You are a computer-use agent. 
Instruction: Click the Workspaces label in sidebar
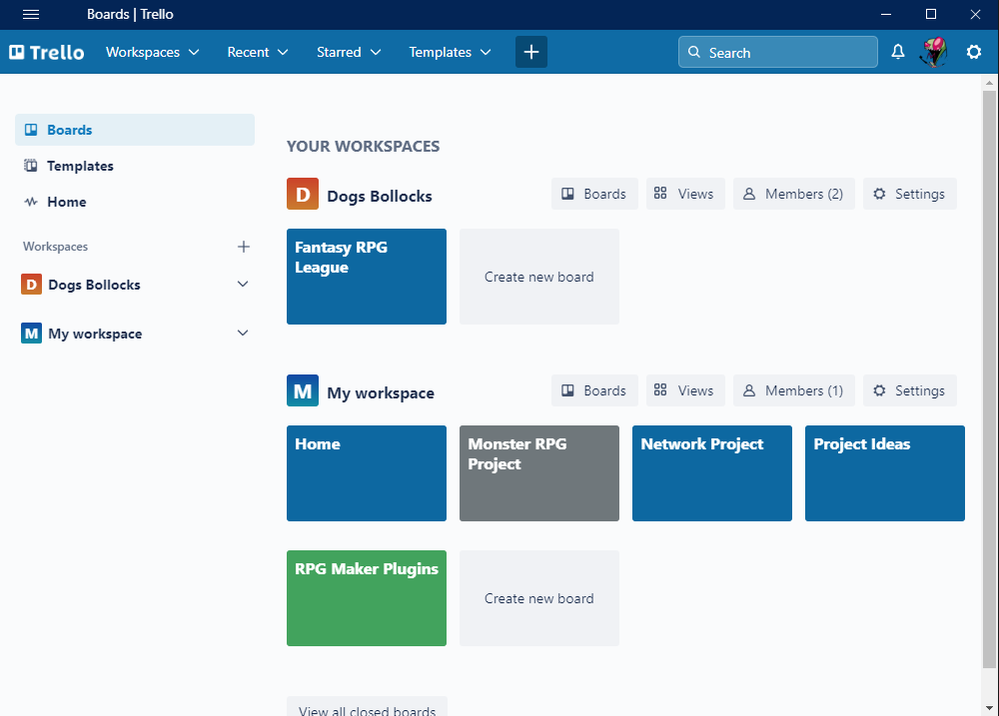pyautogui.click(x=55, y=247)
